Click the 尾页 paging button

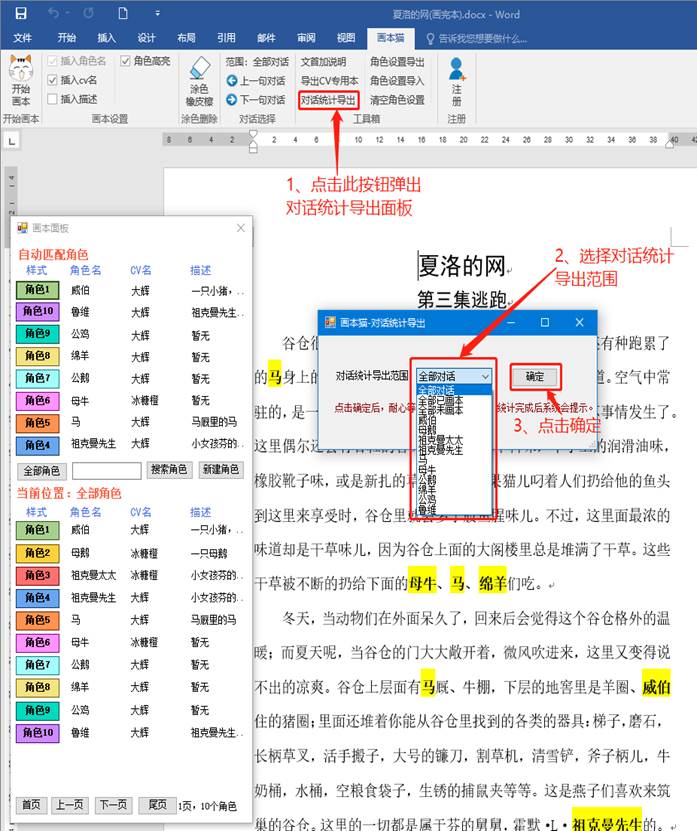pyautogui.click(x=157, y=805)
